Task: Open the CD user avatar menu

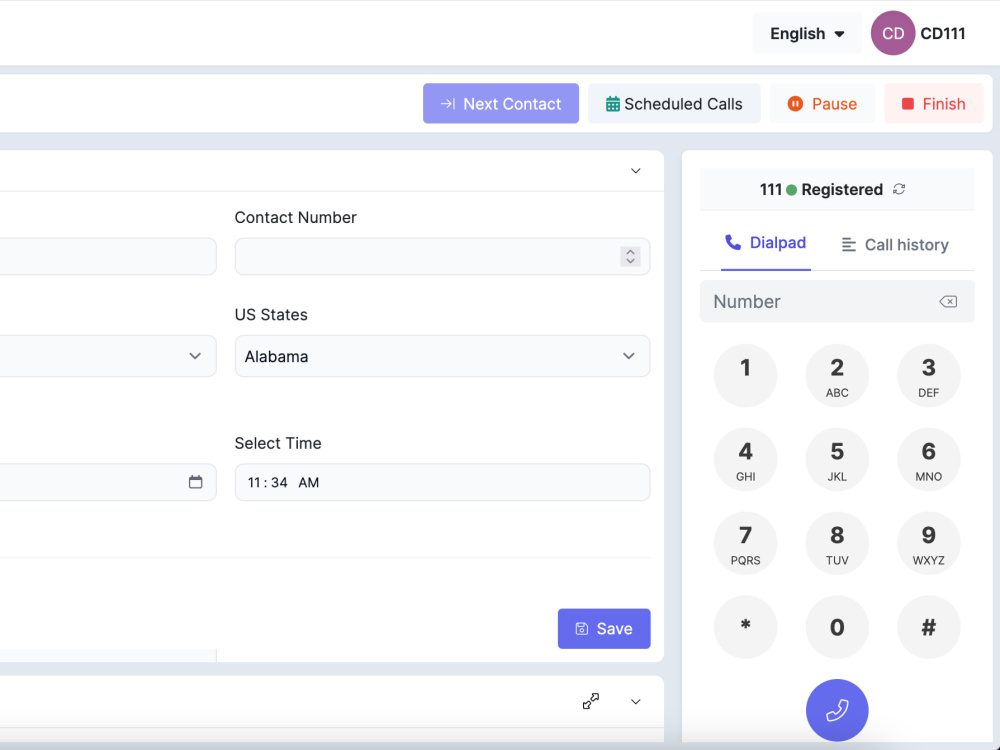Action: coord(893,33)
